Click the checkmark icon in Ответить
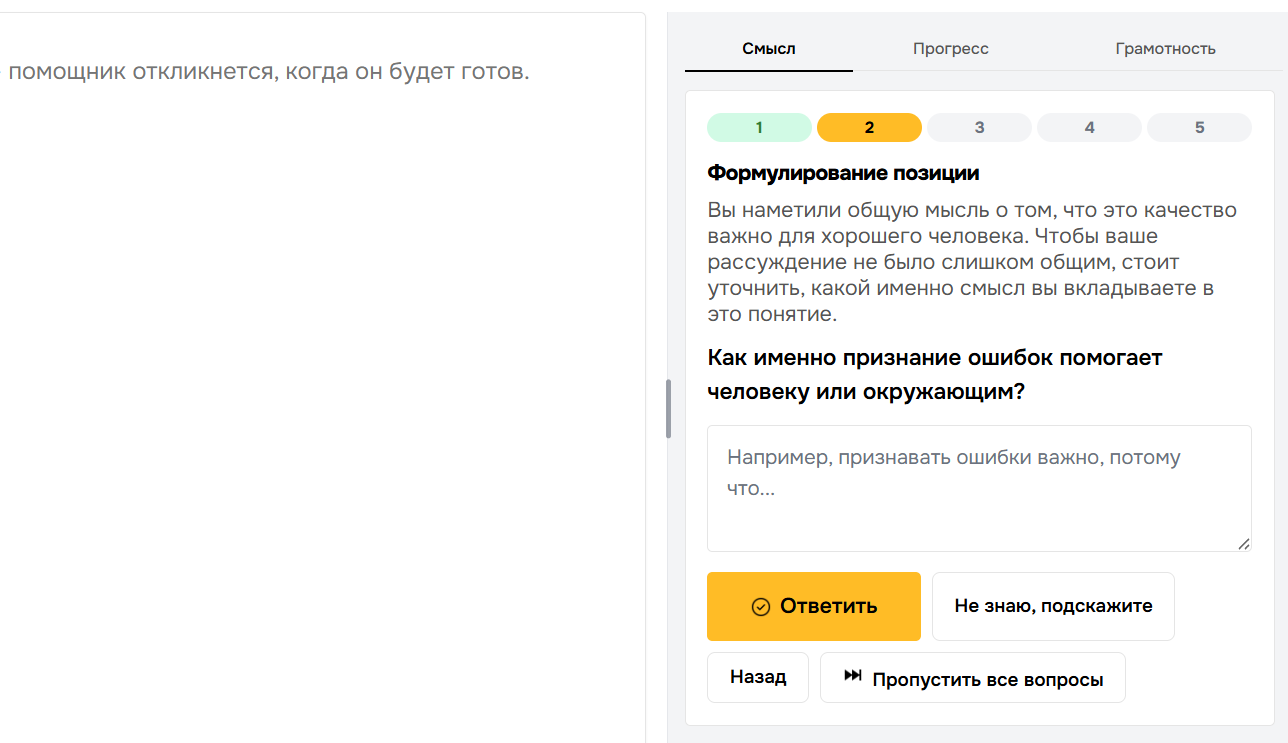1288x743 pixels. [x=761, y=607]
